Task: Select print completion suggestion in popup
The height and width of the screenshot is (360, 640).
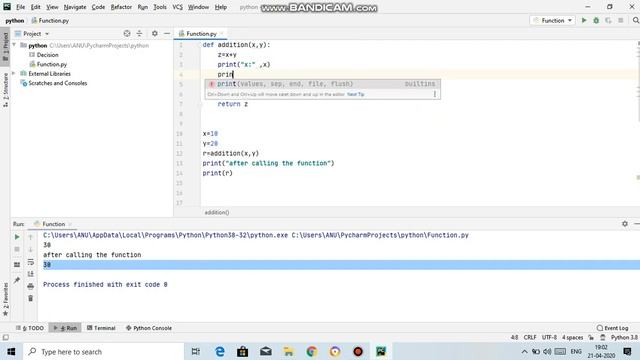Action: coord(322,84)
